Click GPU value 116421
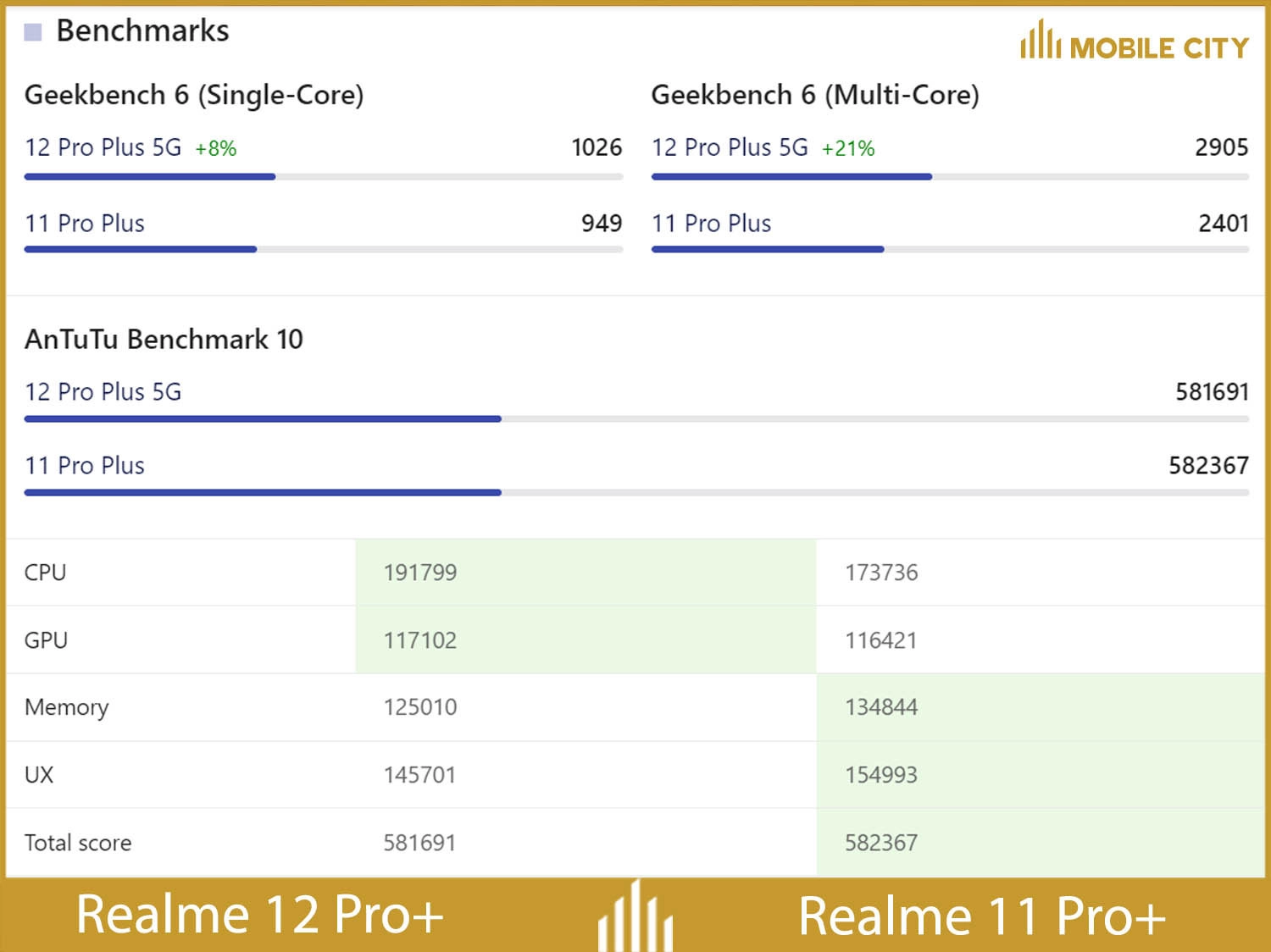 (881, 640)
